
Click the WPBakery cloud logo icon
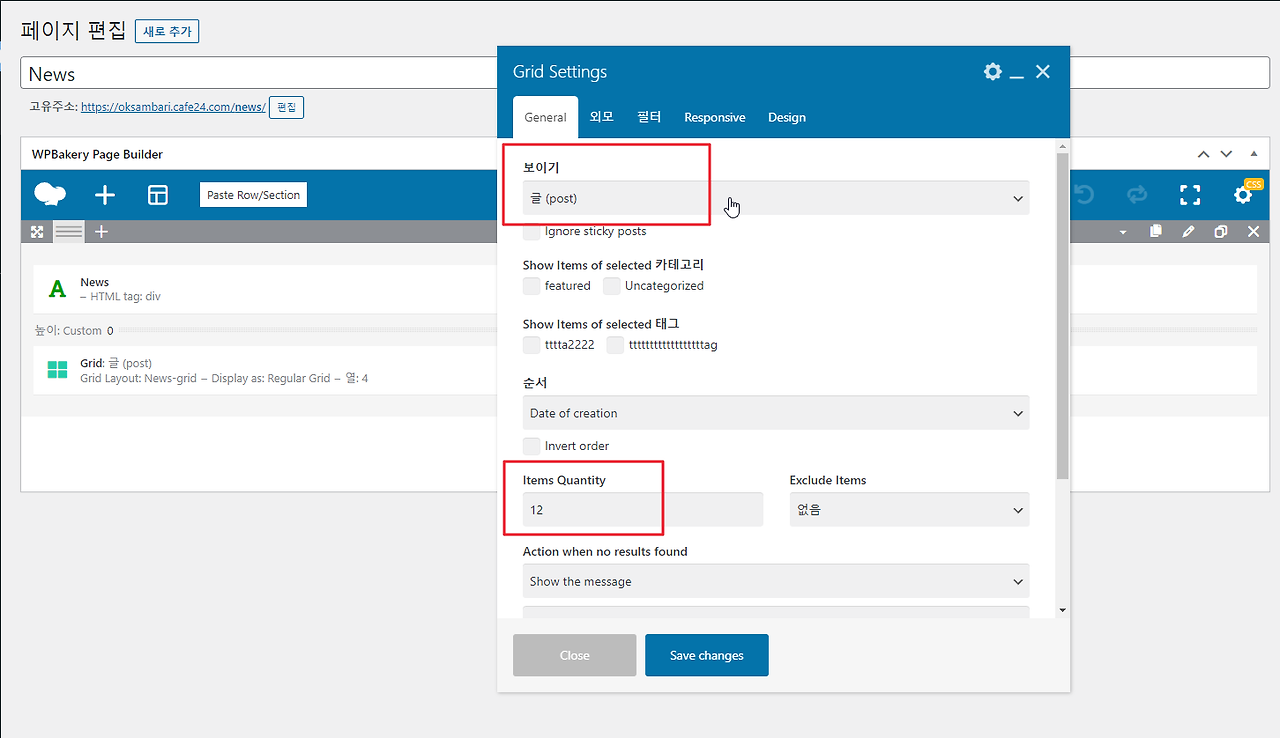point(50,194)
